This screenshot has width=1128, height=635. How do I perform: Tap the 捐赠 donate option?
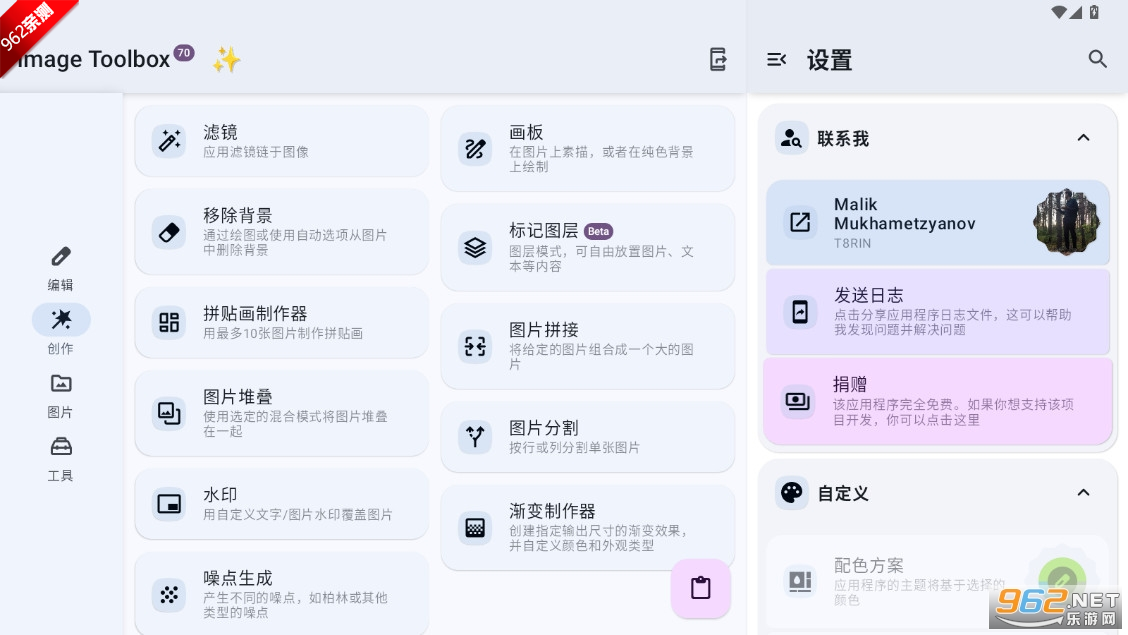click(x=937, y=401)
